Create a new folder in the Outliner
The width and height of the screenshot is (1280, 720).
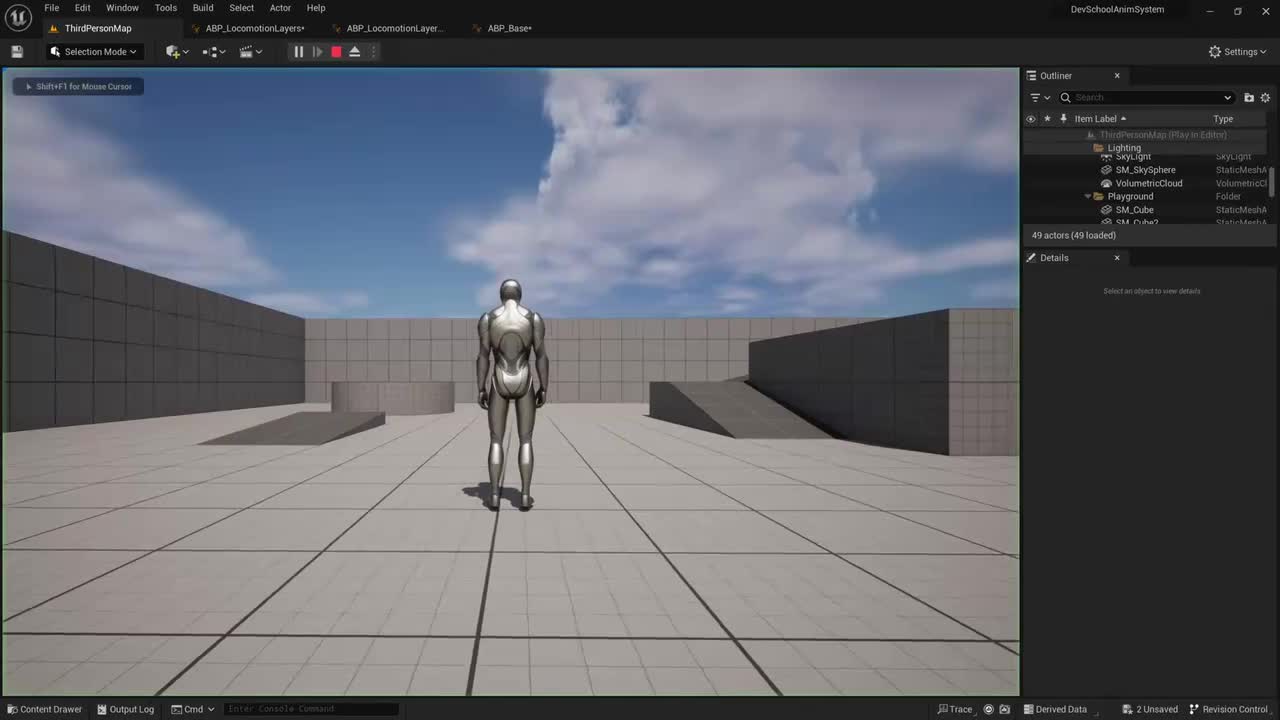(1249, 98)
